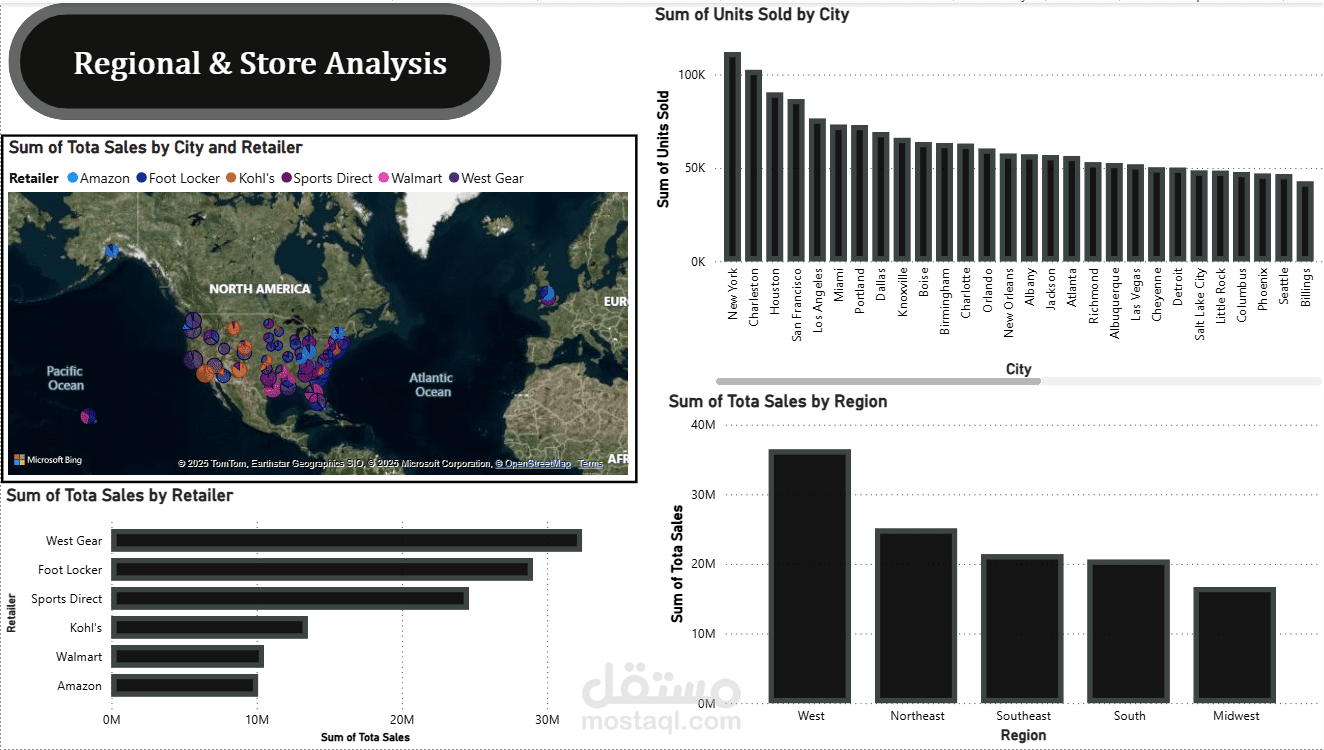Select the Miami units sold bar
This screenshot has height=750, width=1324.
(838, 193)
